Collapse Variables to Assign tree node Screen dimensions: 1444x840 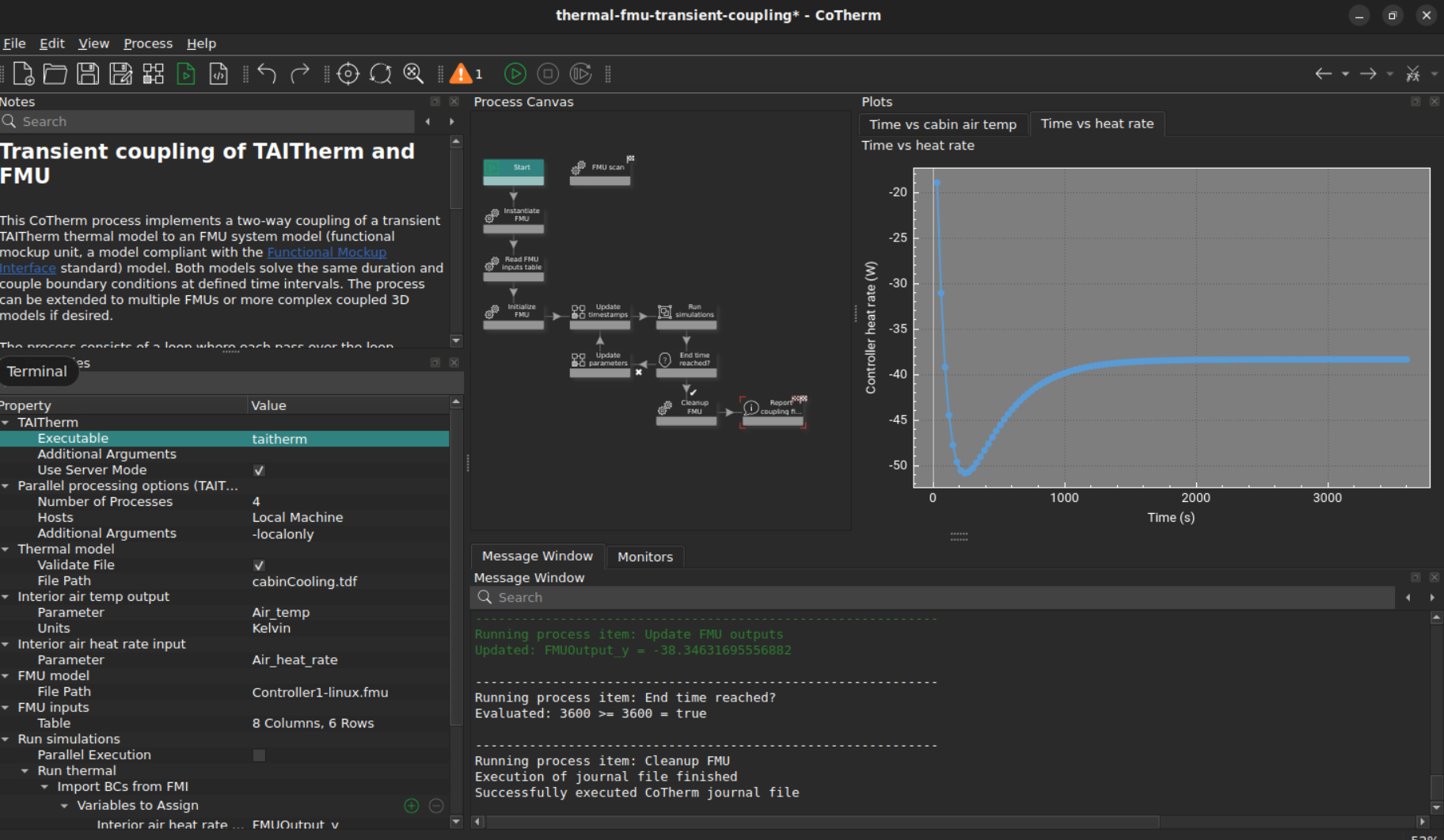(x=65, y=806)
